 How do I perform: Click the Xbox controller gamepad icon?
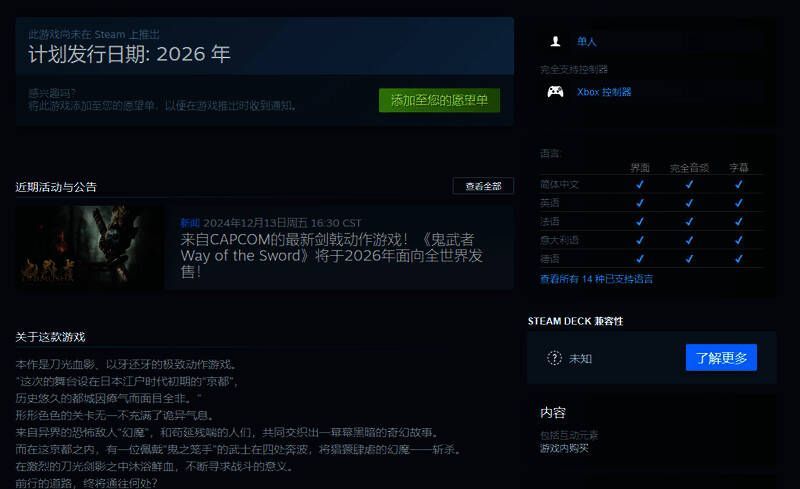pyautogui.click(x=555, y=92)
